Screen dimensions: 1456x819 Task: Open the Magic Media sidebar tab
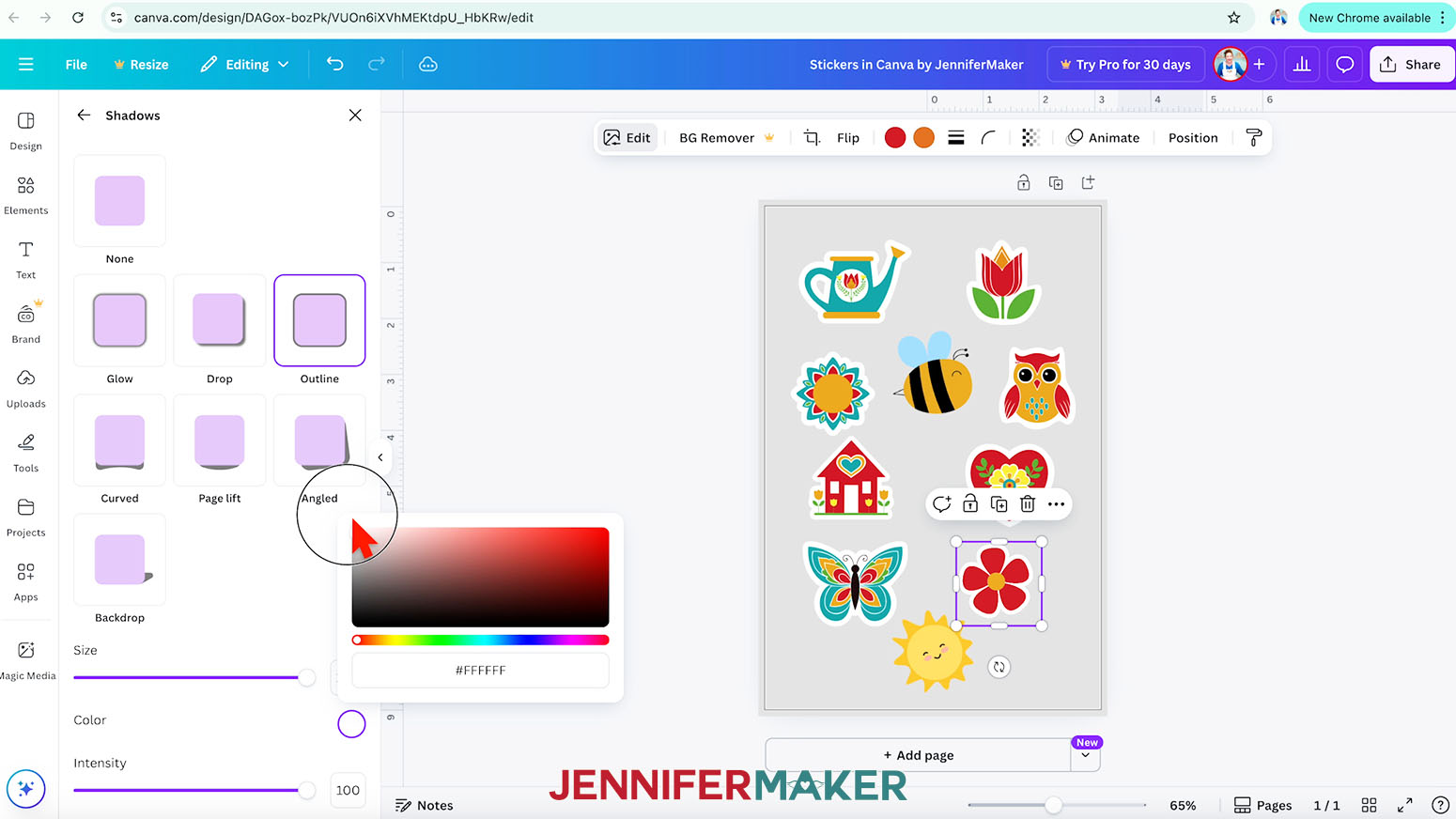(26, 660)
